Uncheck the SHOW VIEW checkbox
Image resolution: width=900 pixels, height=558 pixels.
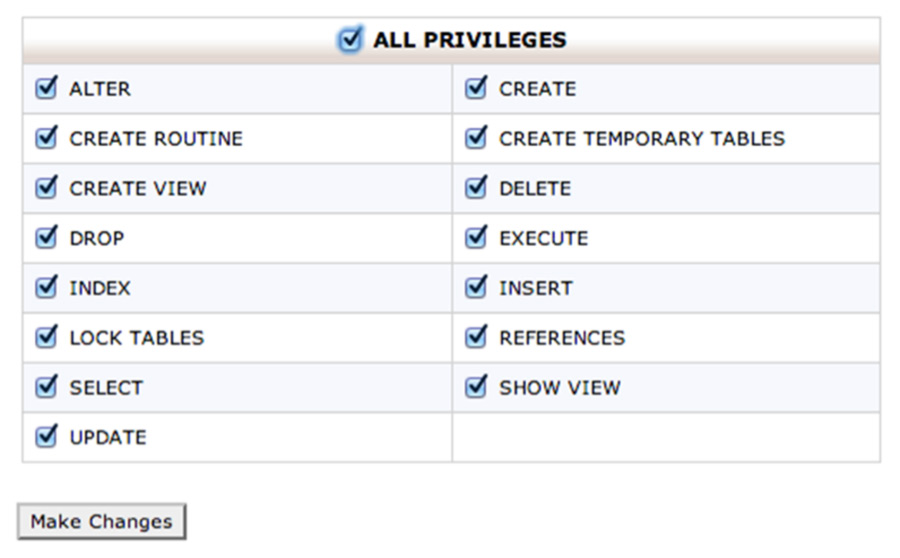[x=476, y=388]
